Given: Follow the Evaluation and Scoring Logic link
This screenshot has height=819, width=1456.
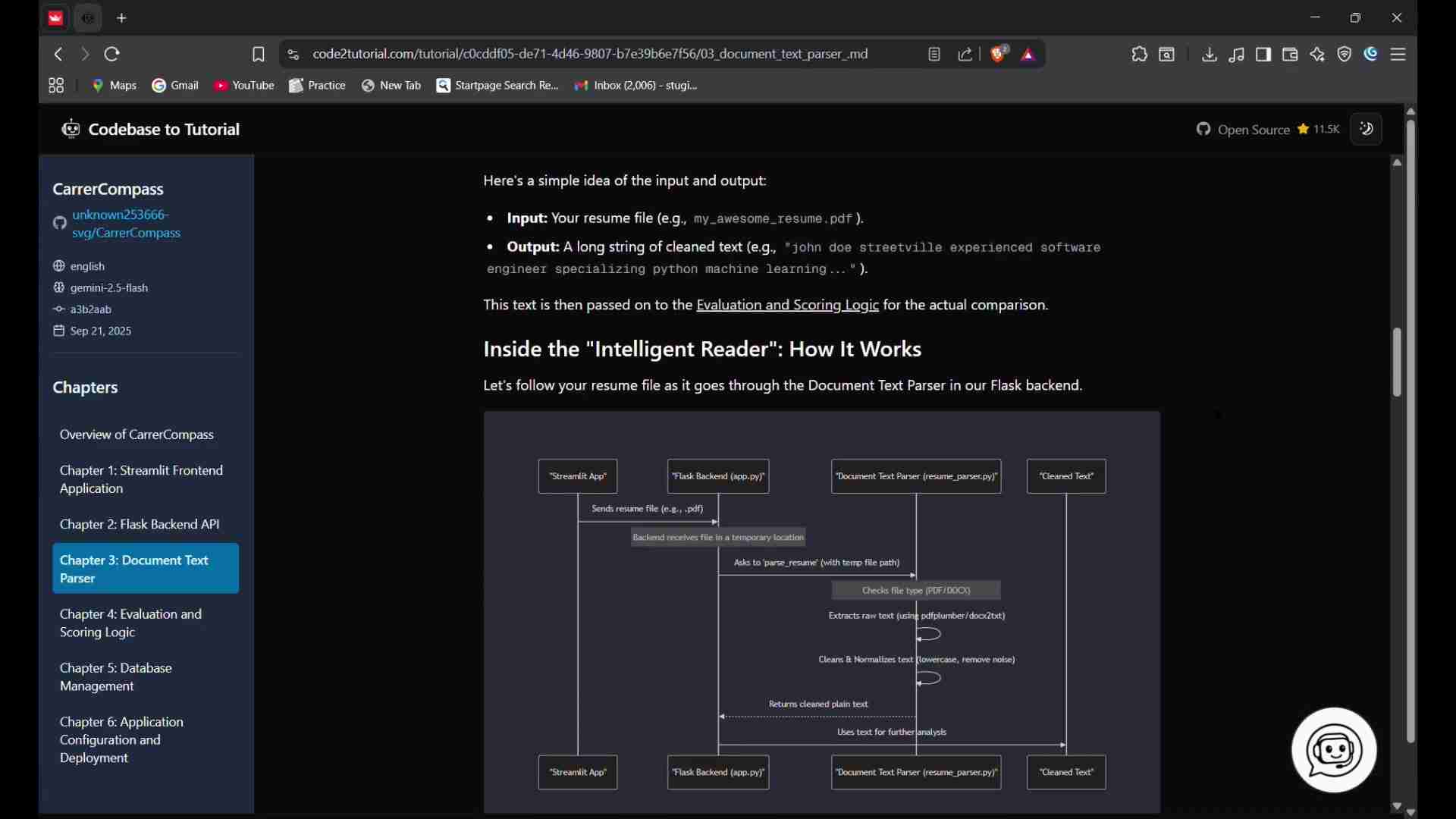Looking at the screenshot, I should (787, 306).
